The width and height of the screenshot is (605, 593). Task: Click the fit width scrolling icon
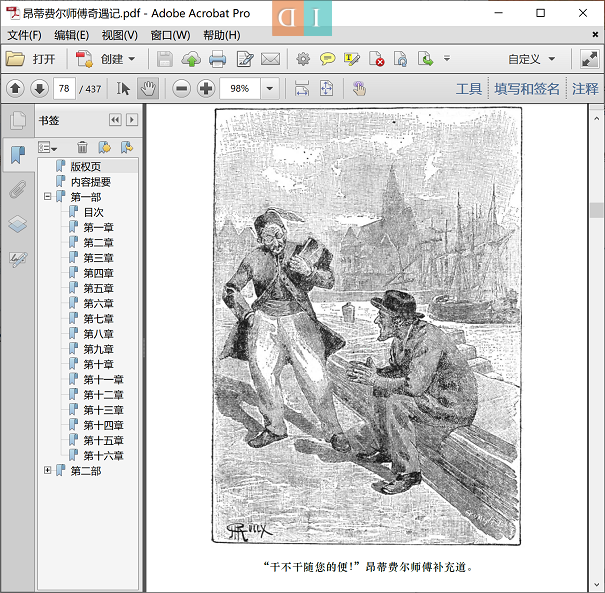[x=302, y=89]
